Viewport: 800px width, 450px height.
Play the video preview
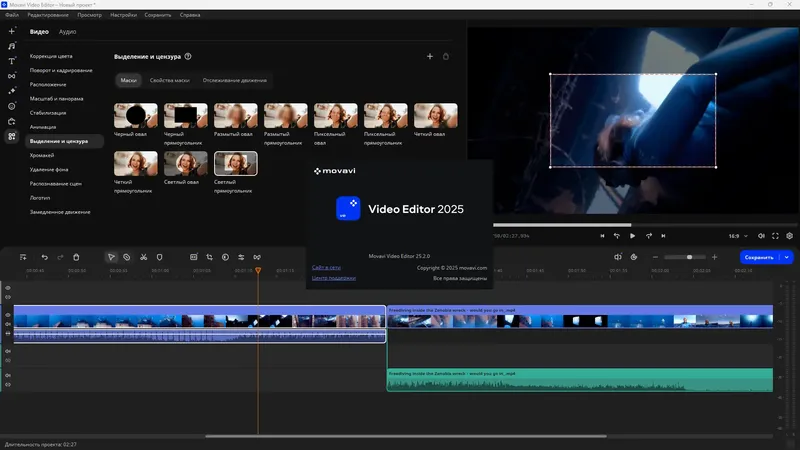(632, 236)
